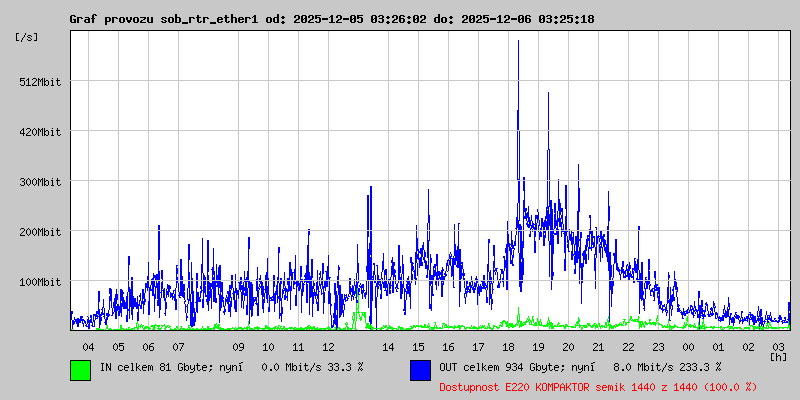This screenshot has width=800, height=400.
Task: Click the '21' hour axis label
Action: [x=598, y=347]
